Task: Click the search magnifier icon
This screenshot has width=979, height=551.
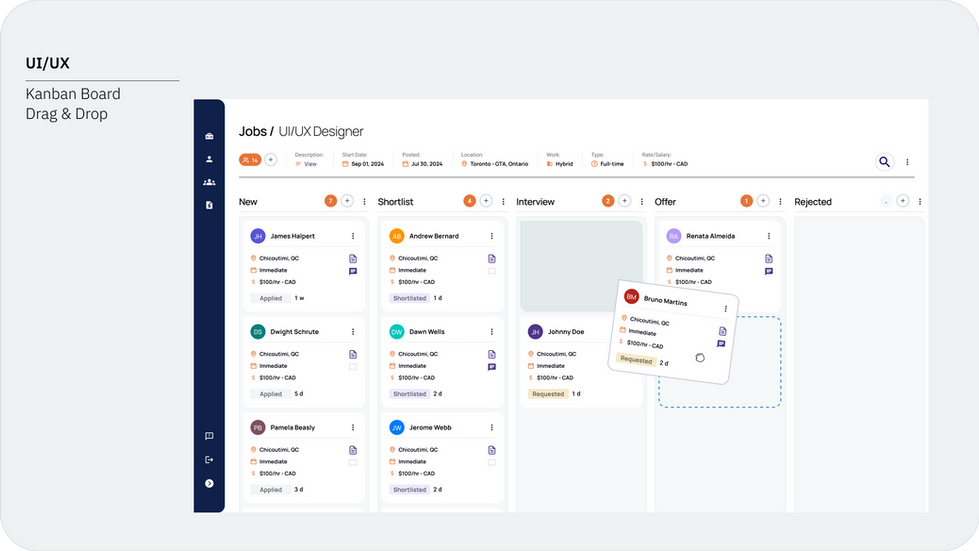Action: click(885, 162)
